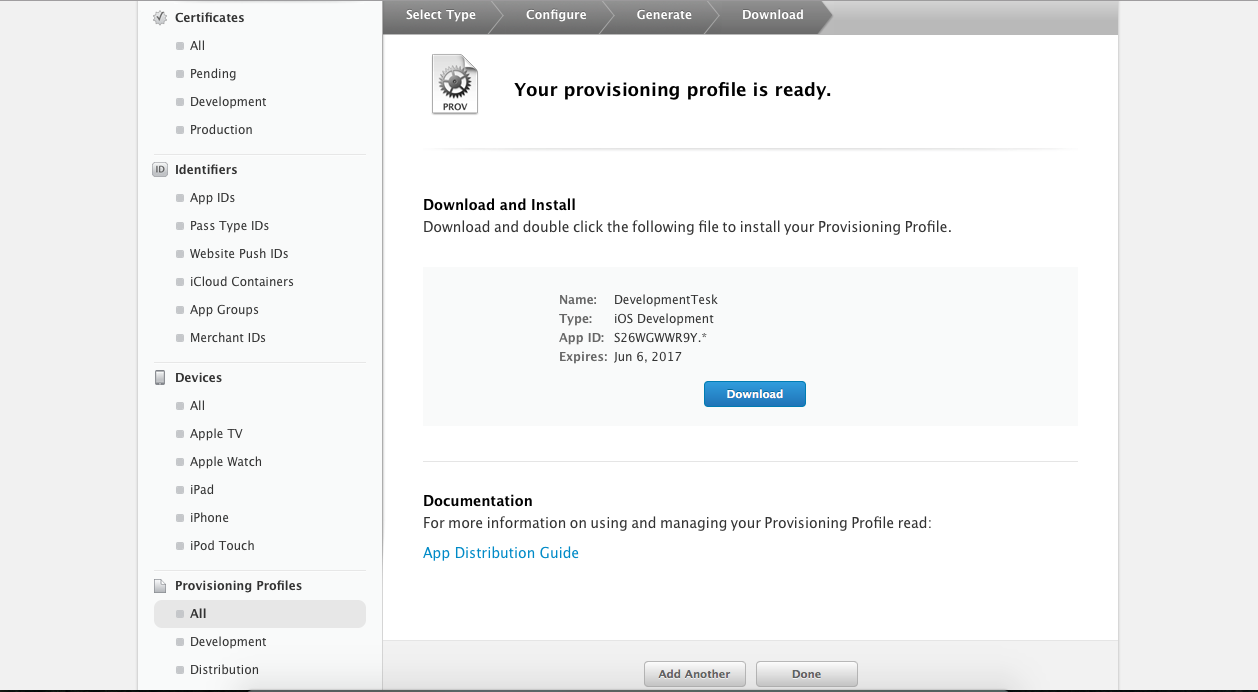
Task: Click the Provisioning Profiles document icon
Action: (x=160, y=585)
